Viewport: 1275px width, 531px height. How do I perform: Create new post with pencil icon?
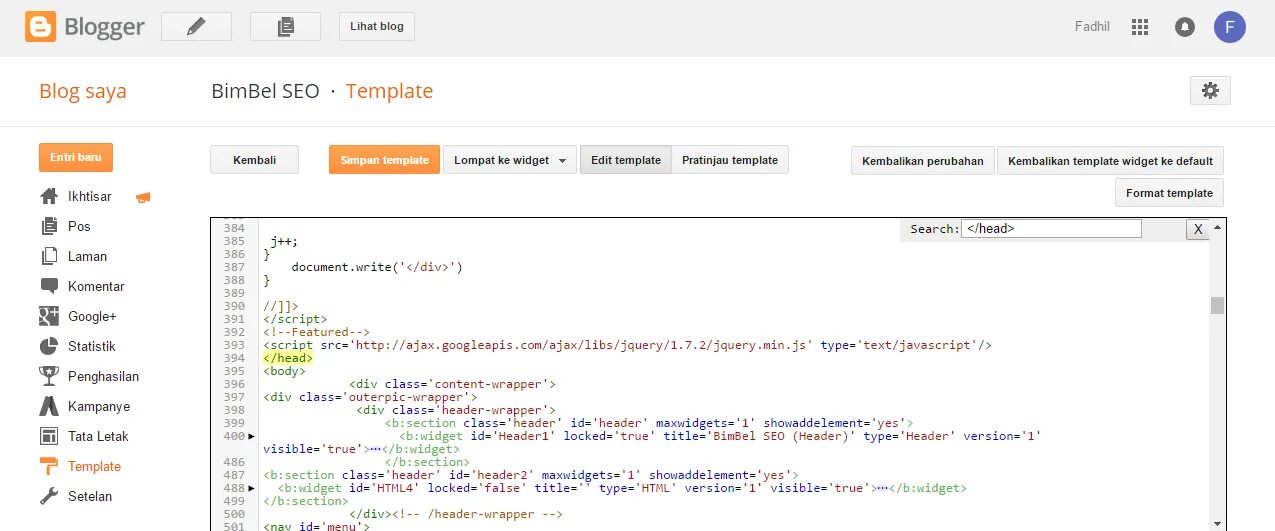tap(196, 27)
